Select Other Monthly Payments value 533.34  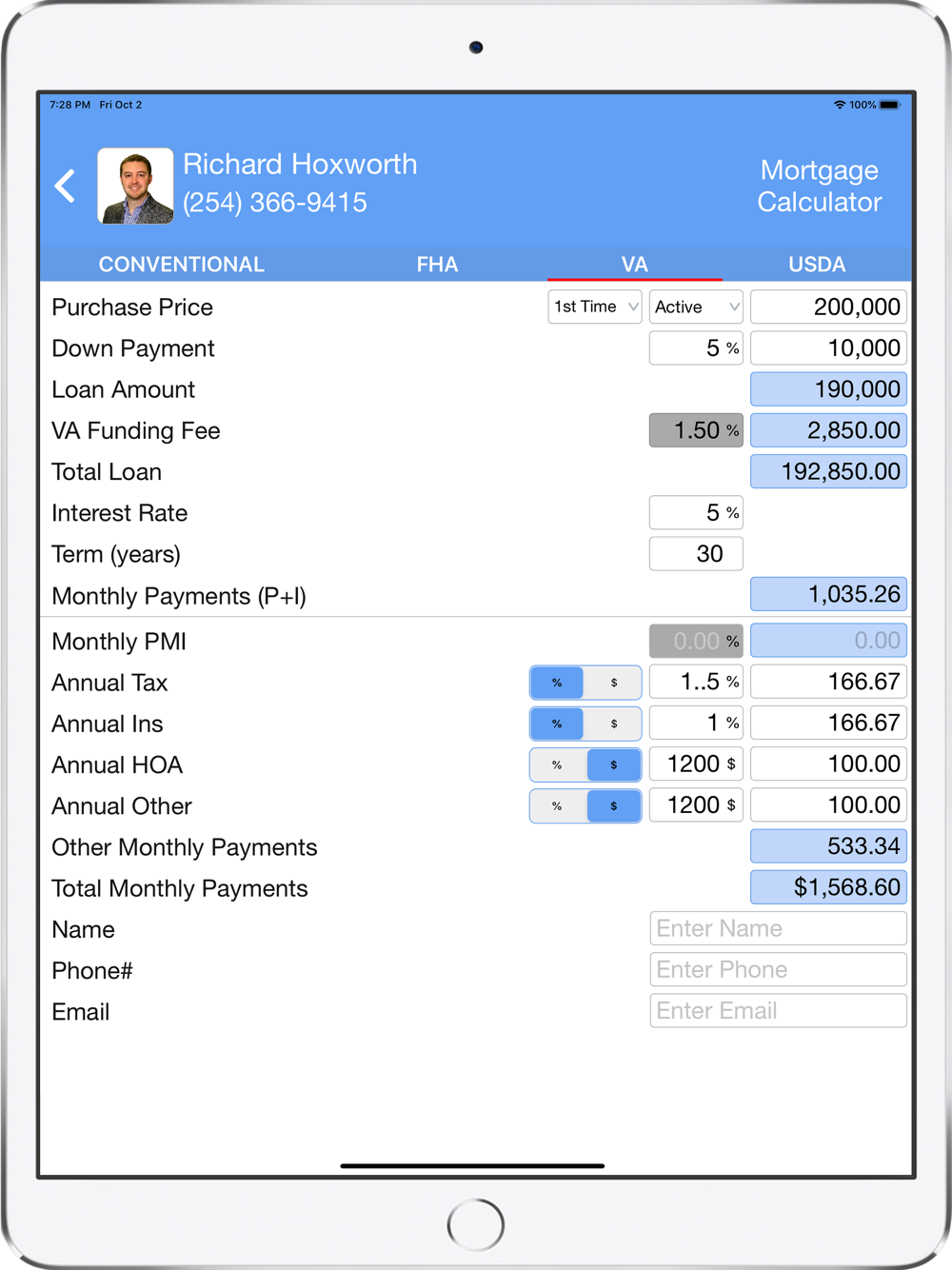pyautogui.click(x=828, y=846)
